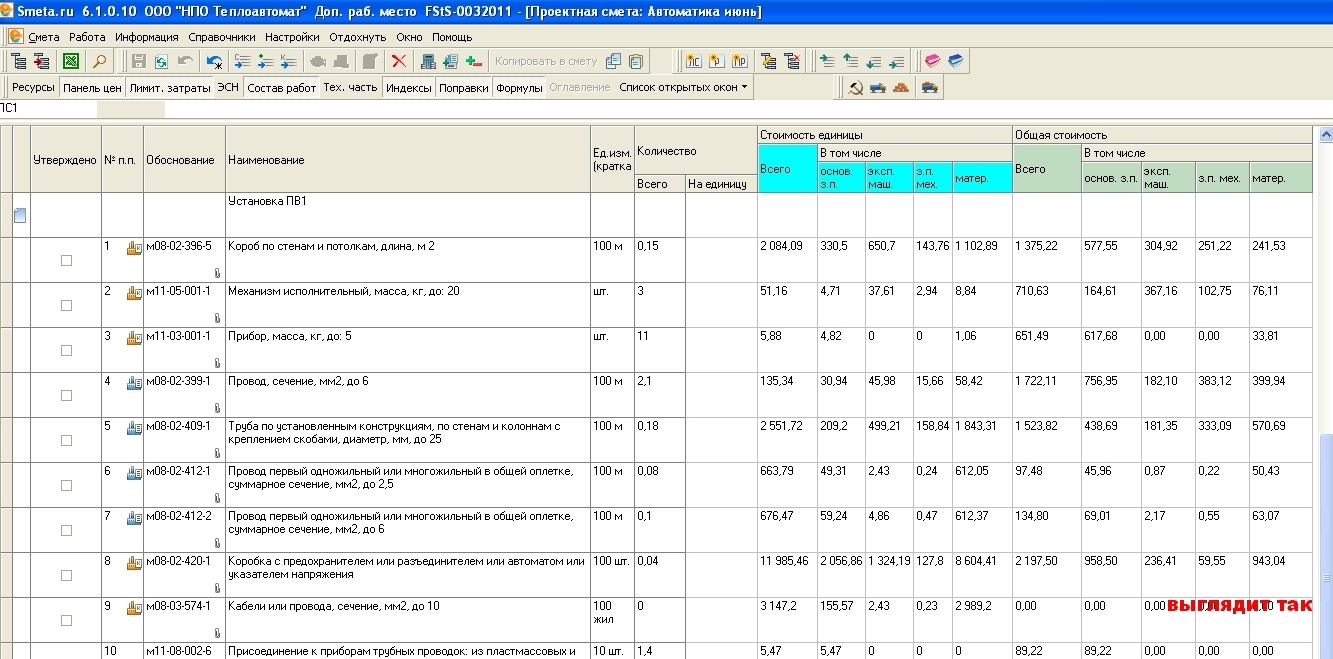Open the Справочники menu
This screenshot has height=659, width=1333.
[222, 37]
